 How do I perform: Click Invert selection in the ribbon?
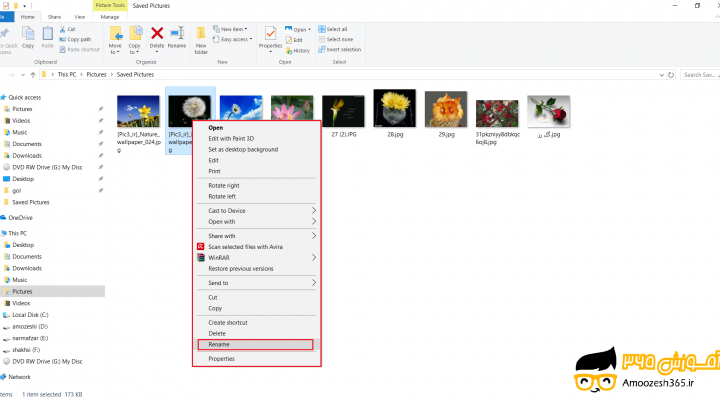339,50
